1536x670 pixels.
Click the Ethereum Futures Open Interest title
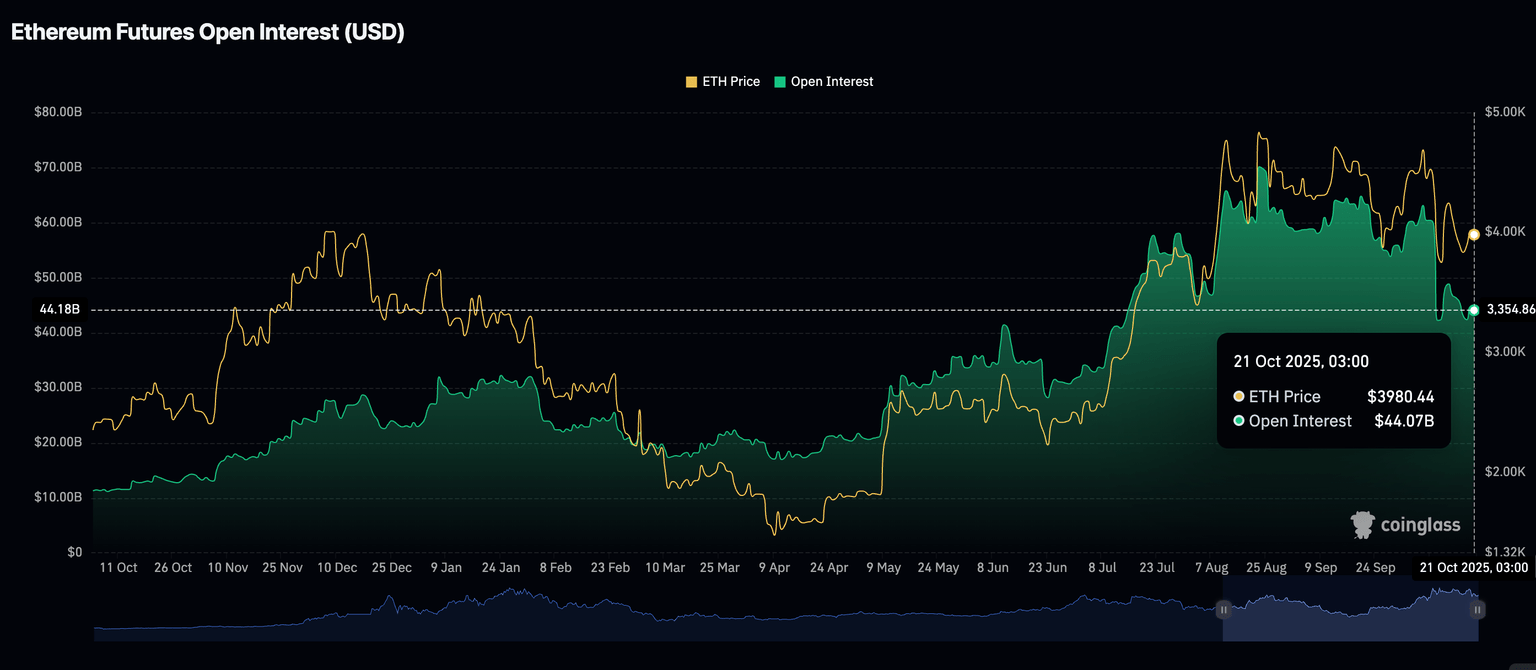click(207, 32)
